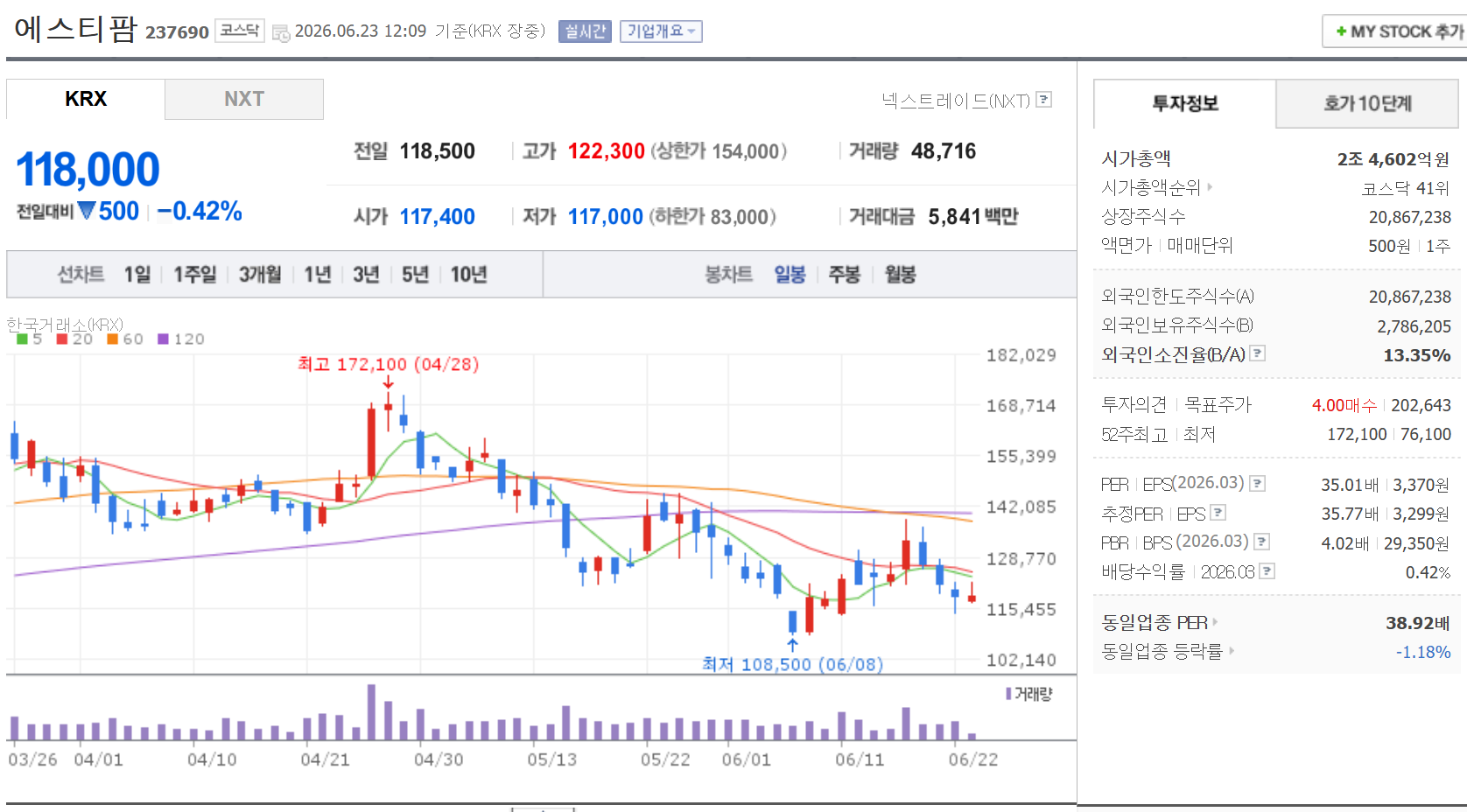Open the 동일업종 등락률 link

(x=1162, y=651)
